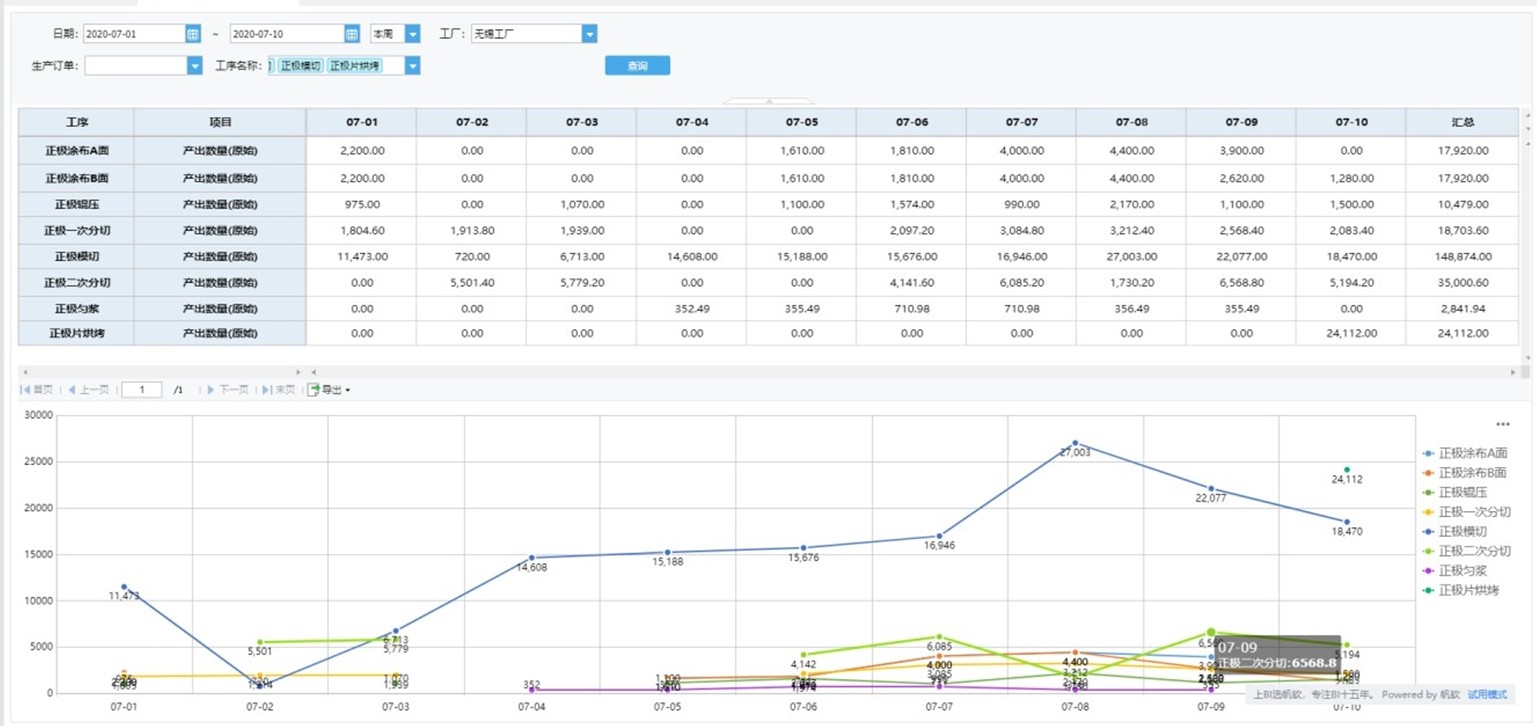Viewport: 1537px width, 726px height.
Task: Click the left arrow of horizontal scrollbar
Action: 24,372
